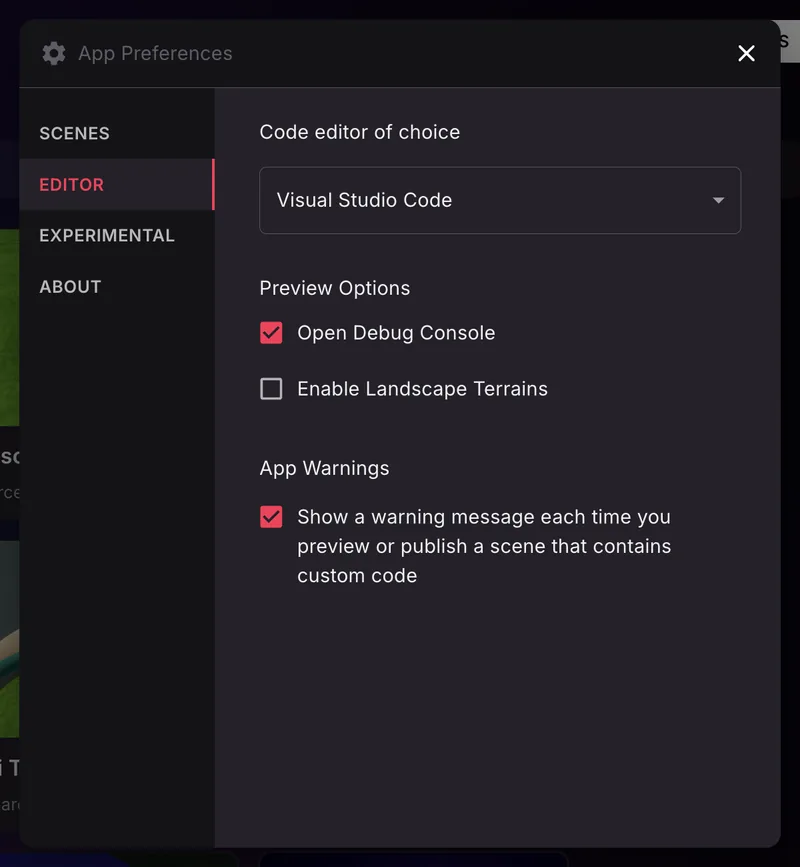The height and width of the screenshot is (867, 800).
Task: Click the App Preferences gear icon
Action: pos(54,54)
